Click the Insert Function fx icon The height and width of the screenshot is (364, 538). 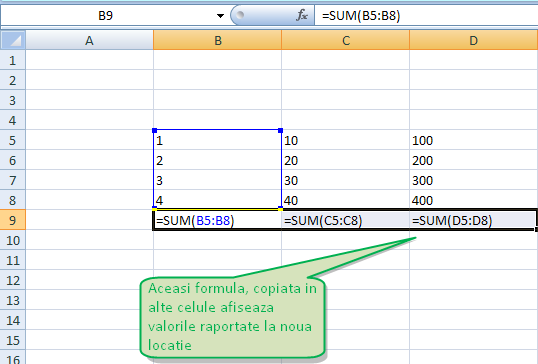pos(302,15)
